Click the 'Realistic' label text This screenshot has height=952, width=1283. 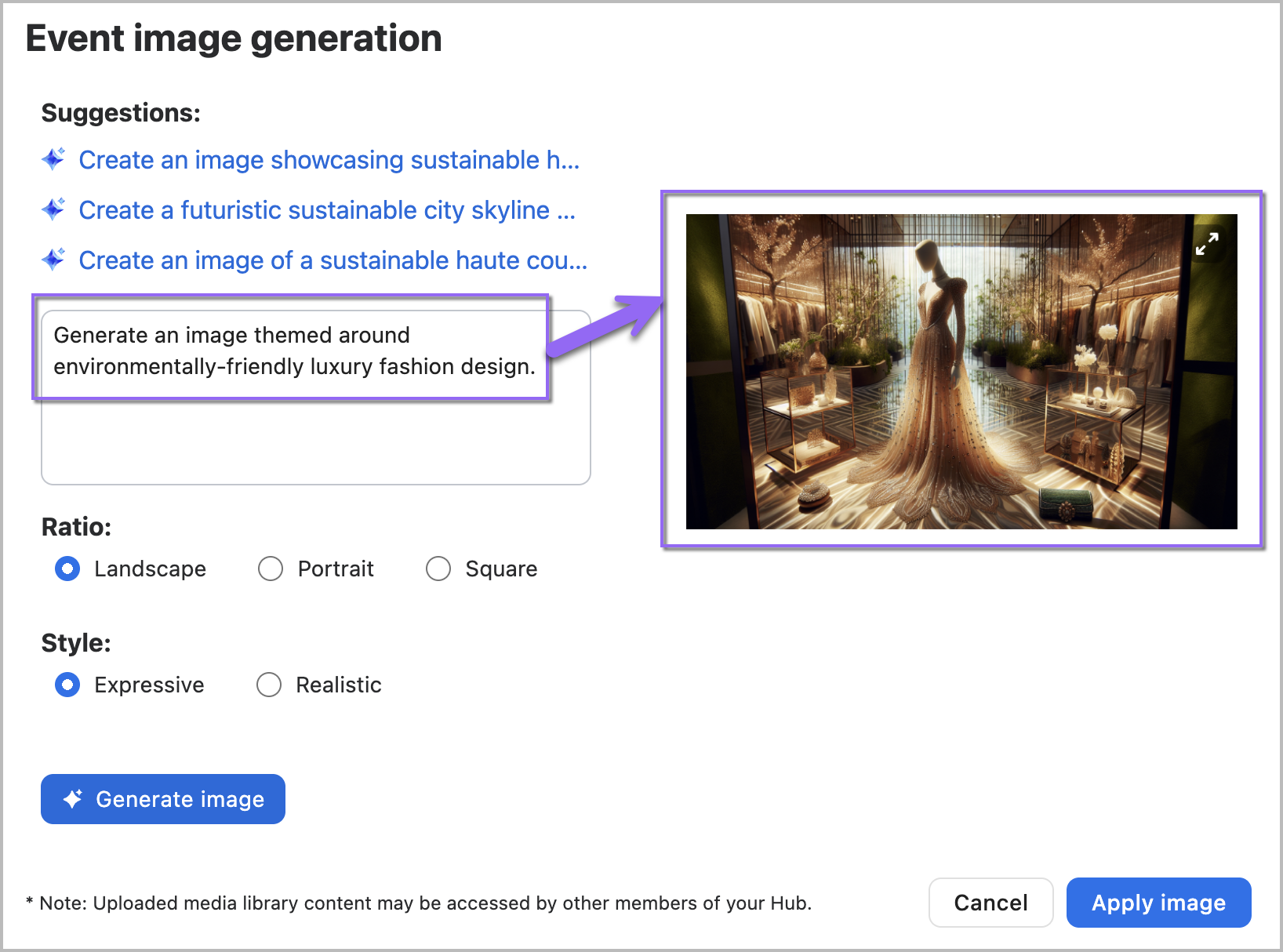pos(339,685)
